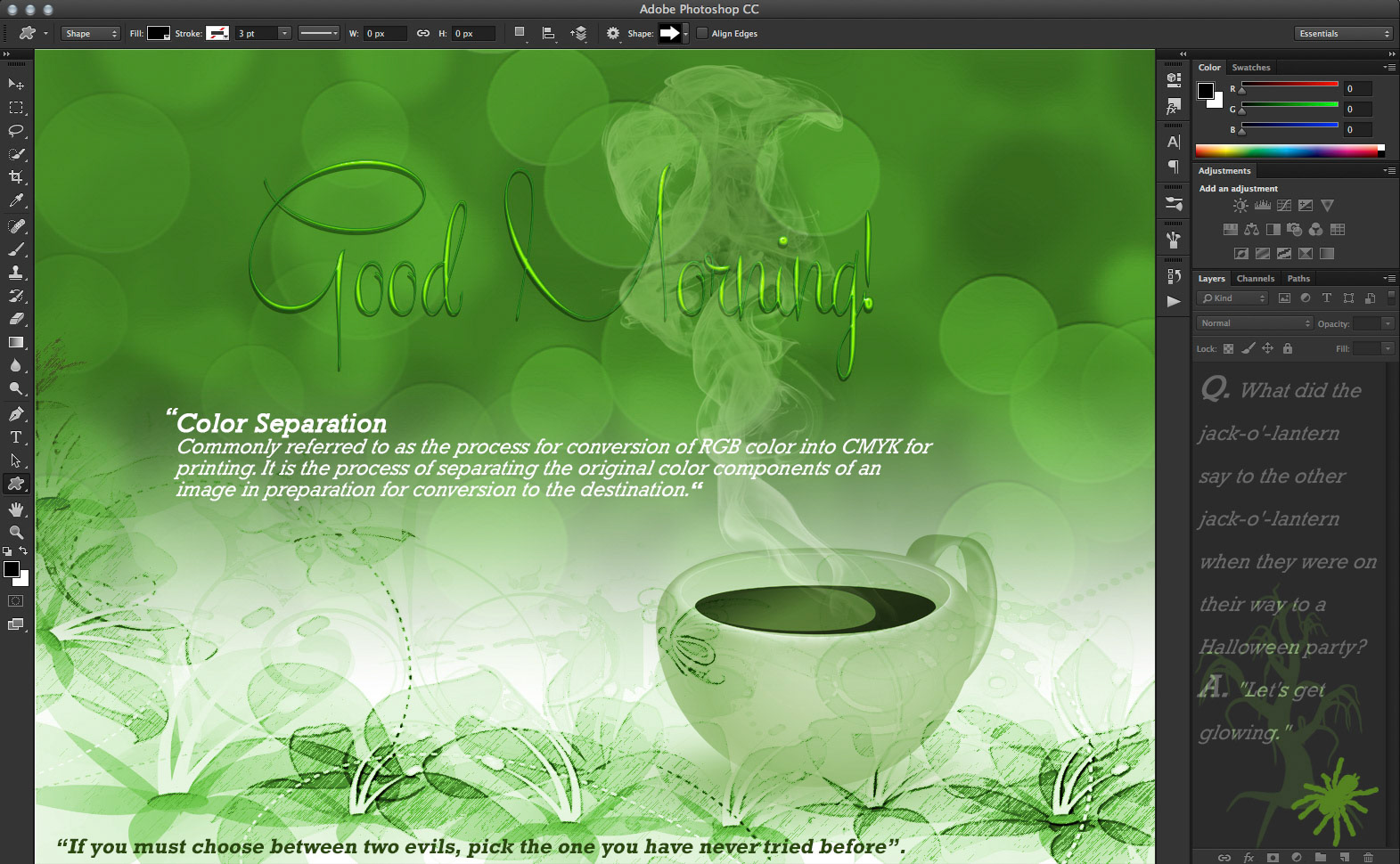Click the delete layer trash icon
Image resolution: width=1400 pixels, height=864 pixels.
pos(1368,857)
